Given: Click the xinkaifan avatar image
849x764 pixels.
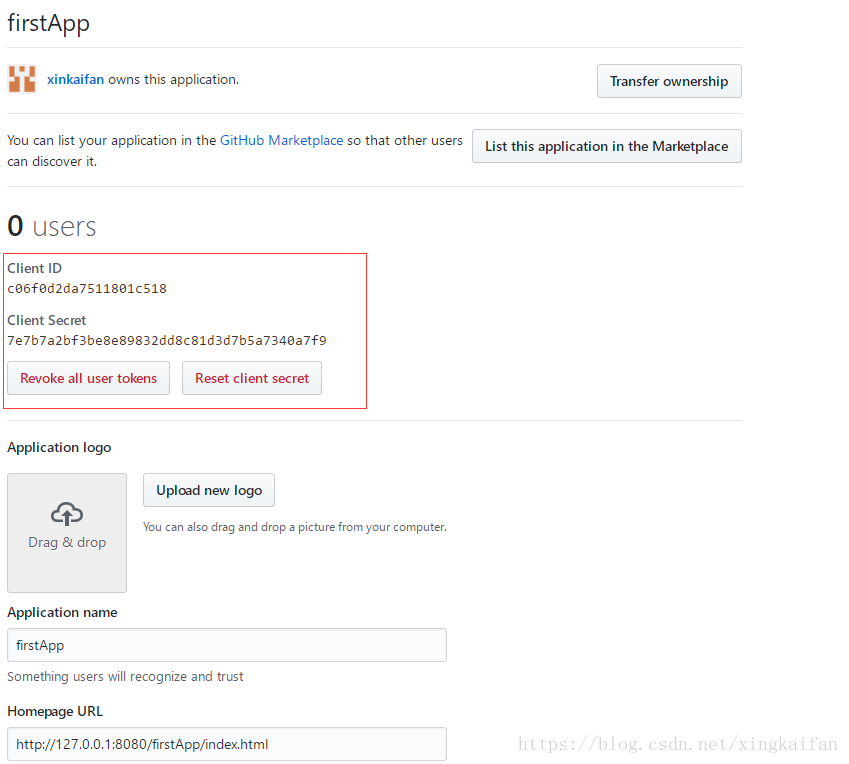Looking at the screenshot, I should 22,79.
